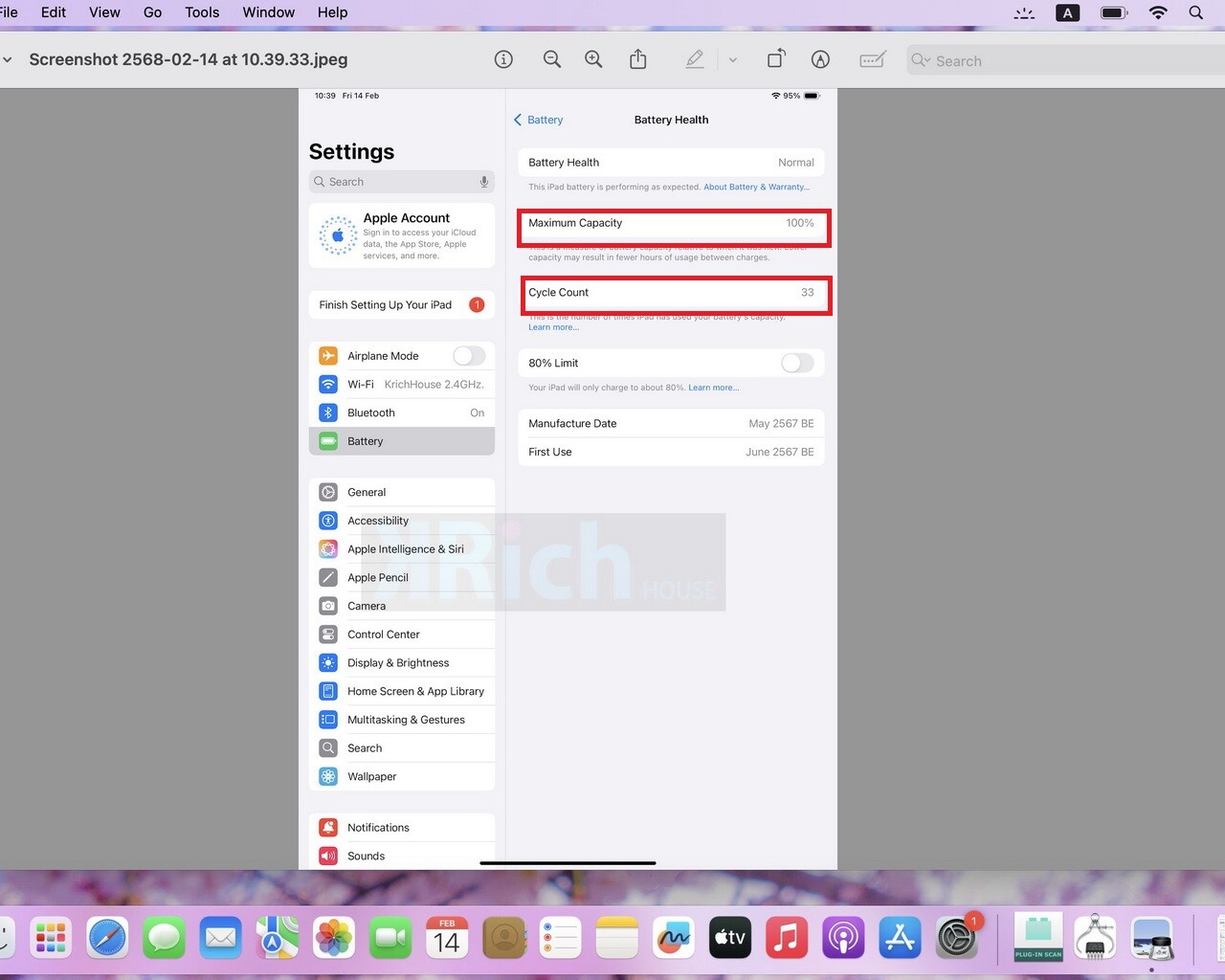Screen dimensions: 1225x980
Task: Open Control Center settings row
Action: pyautogui.click(x=402, y=635)
